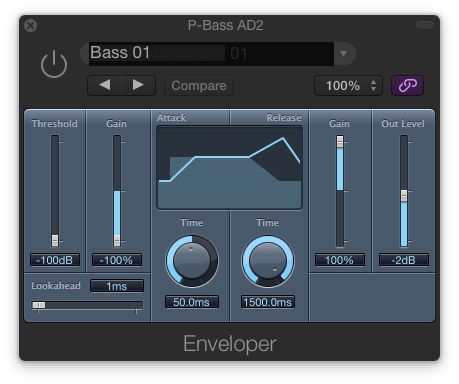Click the Release Time knob
459x384 pixels.
(x=268, y=261)
